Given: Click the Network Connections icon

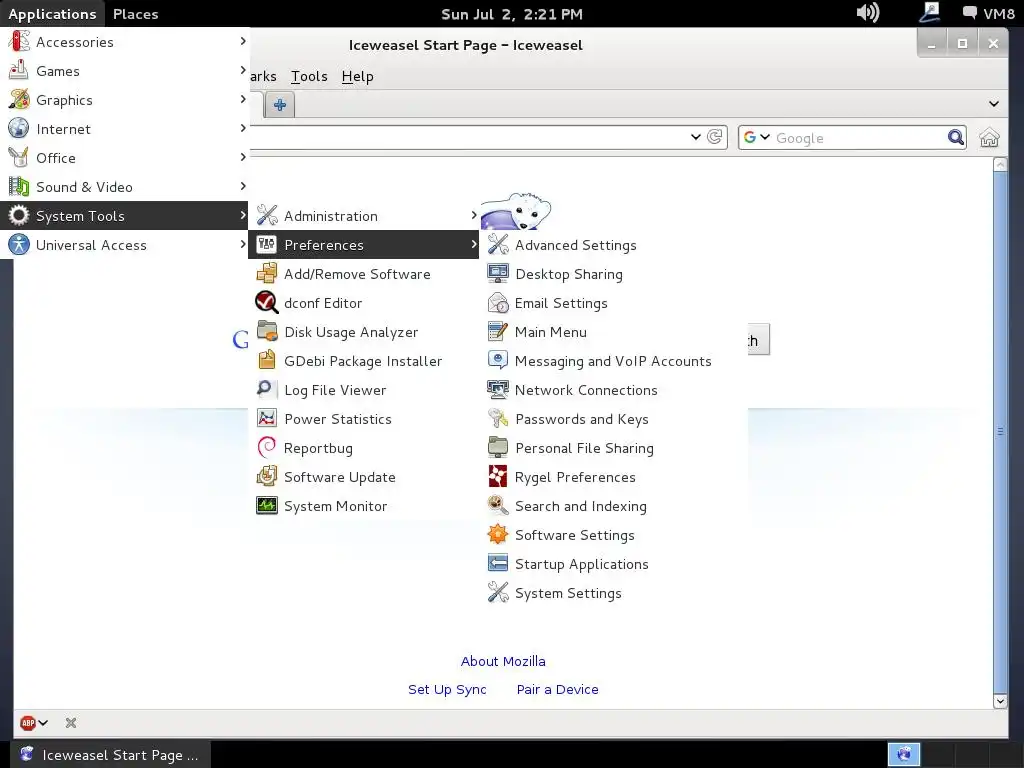Looking at the screenshot, I should tap(498, 390).
